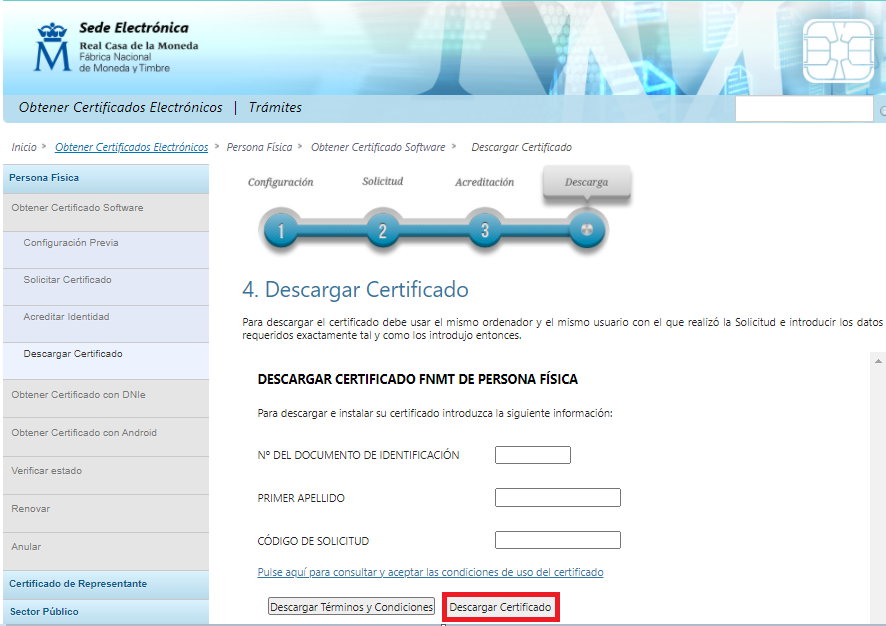Open Acreditar Identidad in sidebar

106,324
